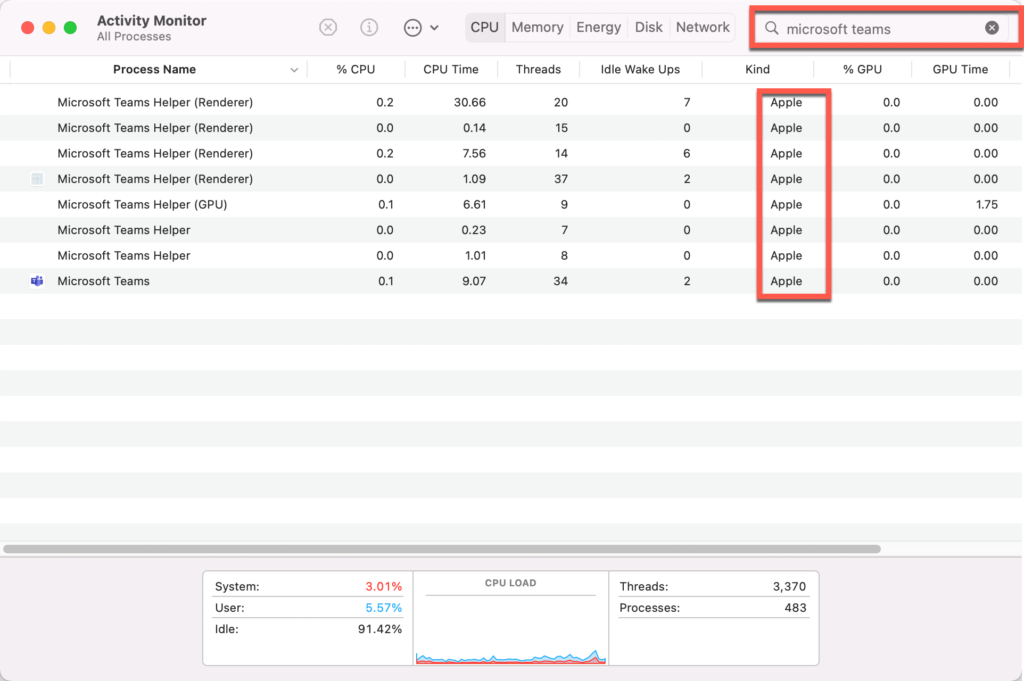Viewport: 1024px width, 681px height.
Task: Expand the chevron beside the ellipsis button
Action: [x=434, y=28]
